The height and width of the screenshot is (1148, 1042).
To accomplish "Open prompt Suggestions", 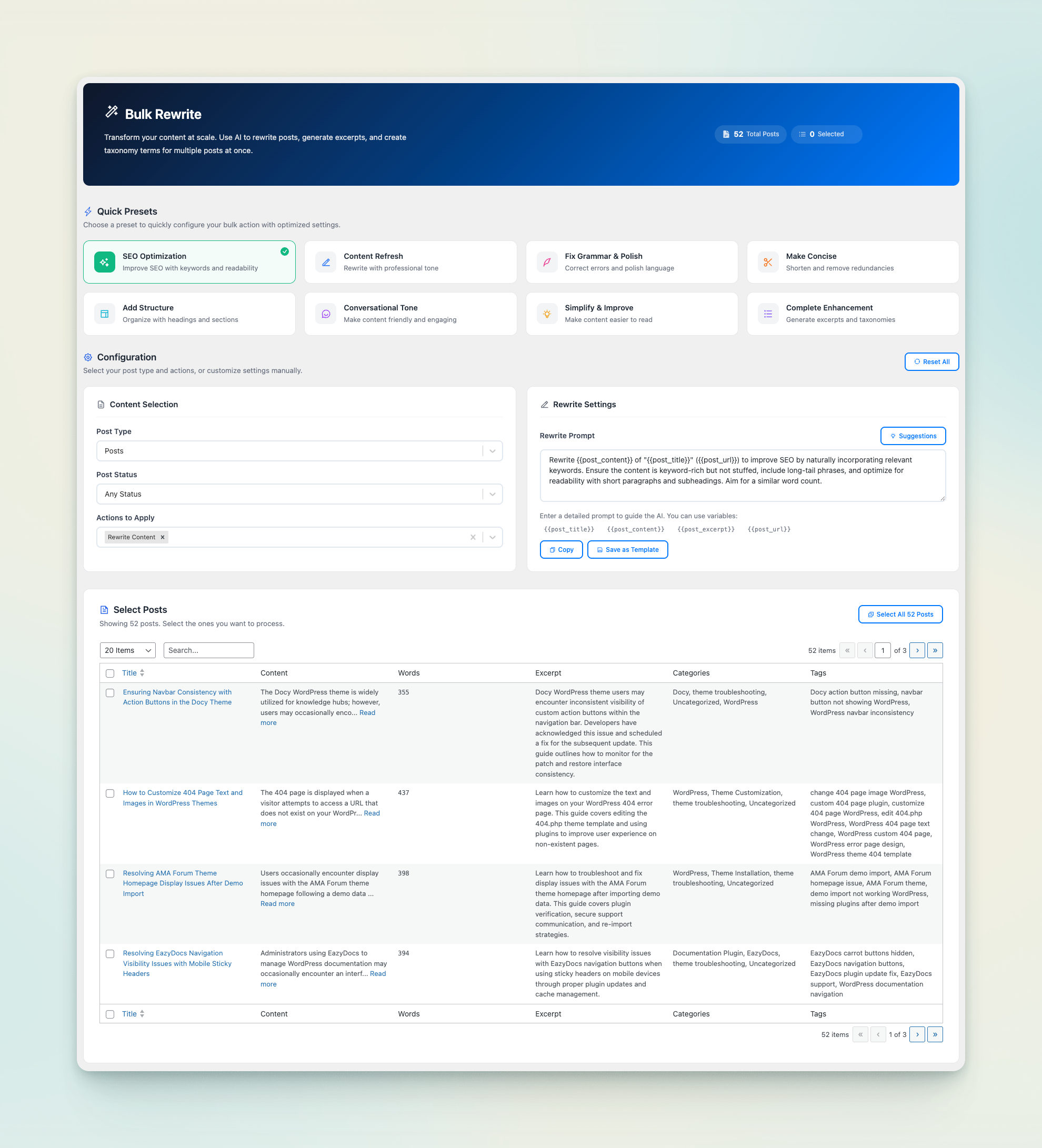I will 913,436.
